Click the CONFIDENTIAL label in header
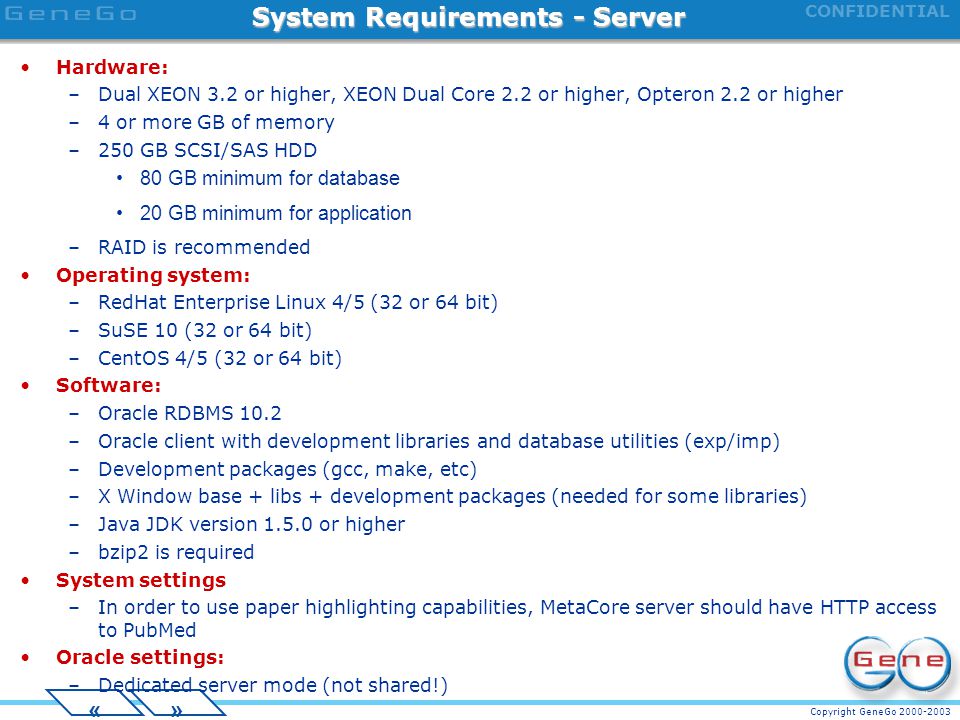 coord(877,12)
